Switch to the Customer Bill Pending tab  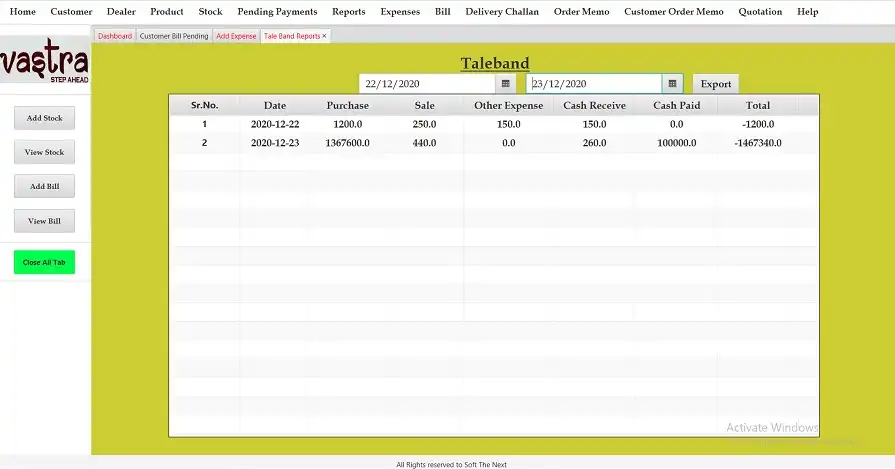point(174,36)
